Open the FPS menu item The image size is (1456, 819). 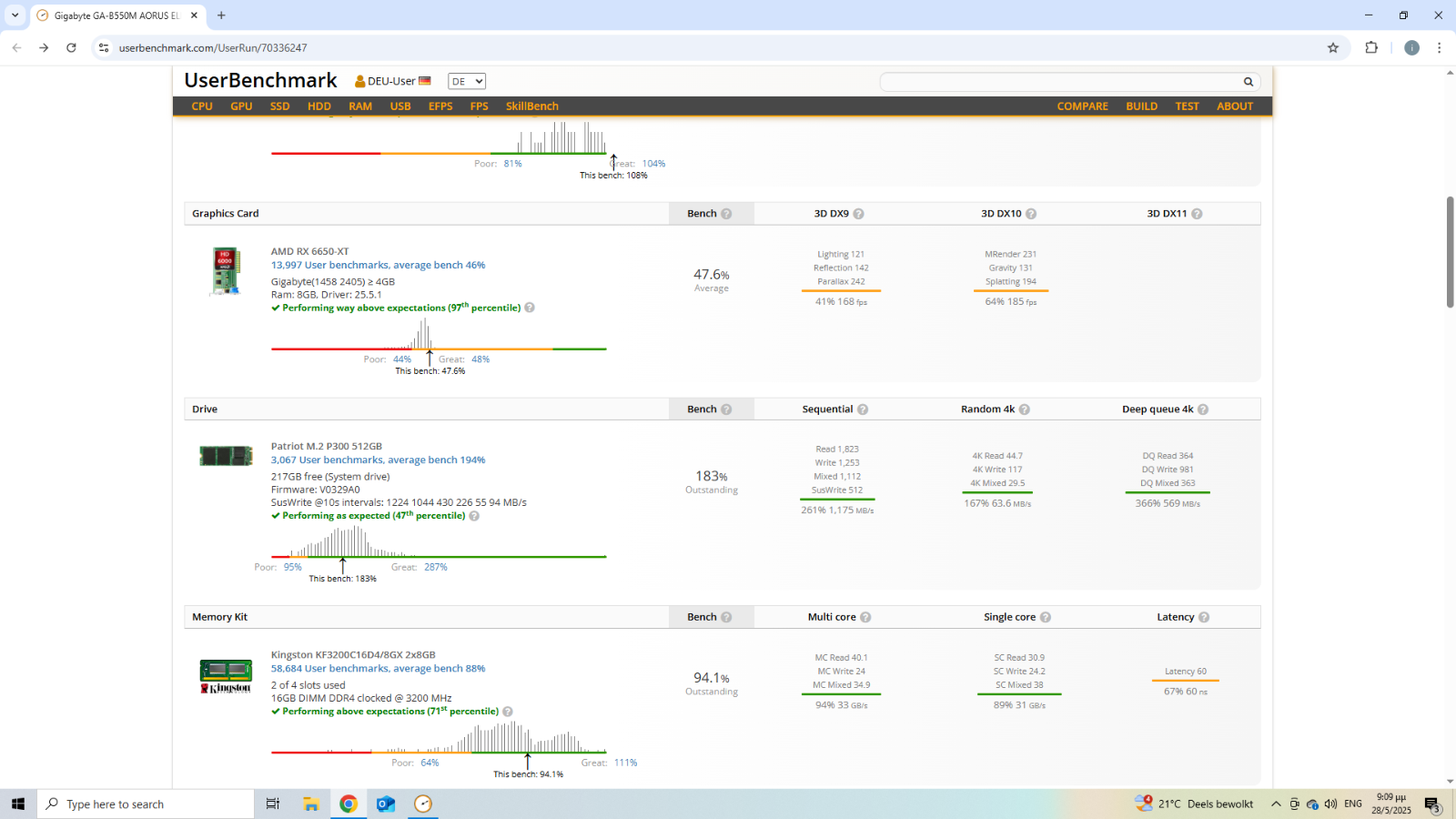point(480,106)
